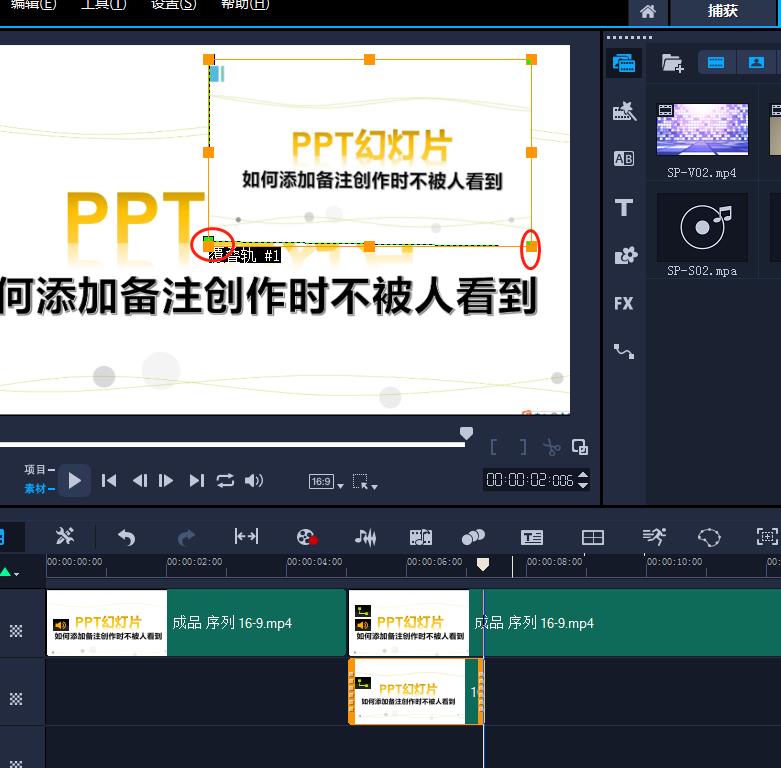Click the Record/Capture option film reel icon
The image size is (781, 768).
point(307,537)
